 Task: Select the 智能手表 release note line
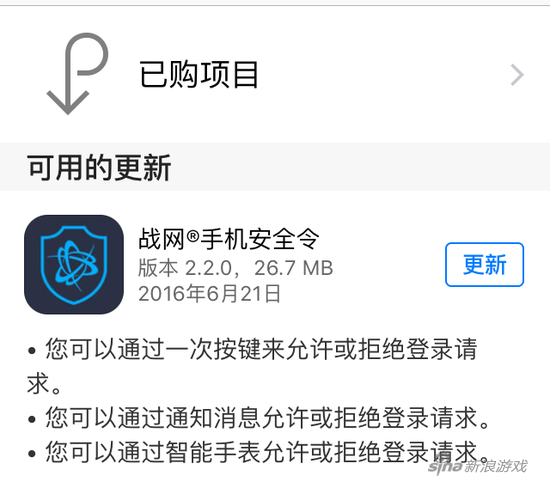tap(267, 452)
